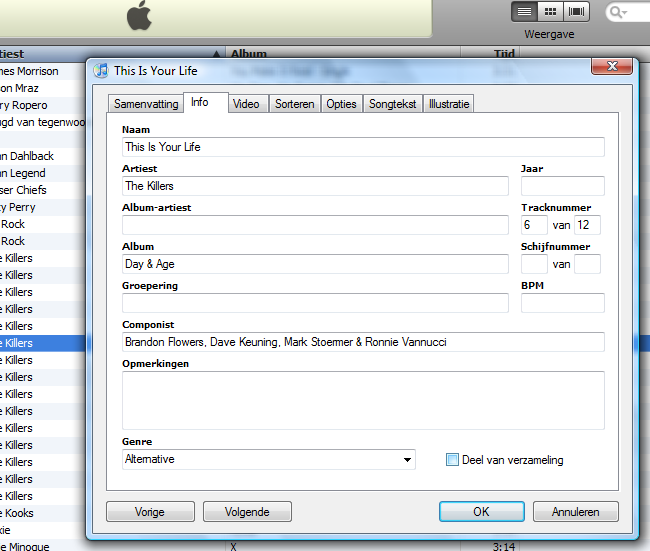
Task: Click the Vorige button
Action: coord(150,512)
